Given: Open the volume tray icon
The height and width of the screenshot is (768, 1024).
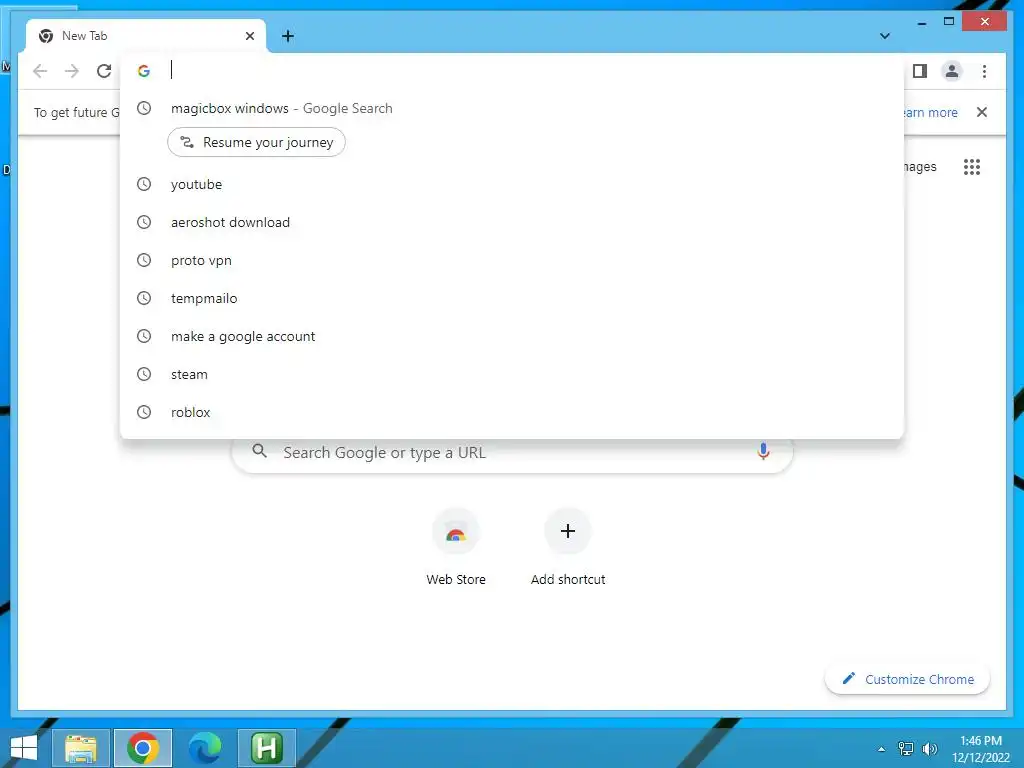Looking at the screenshot, I should click(930, 749).
